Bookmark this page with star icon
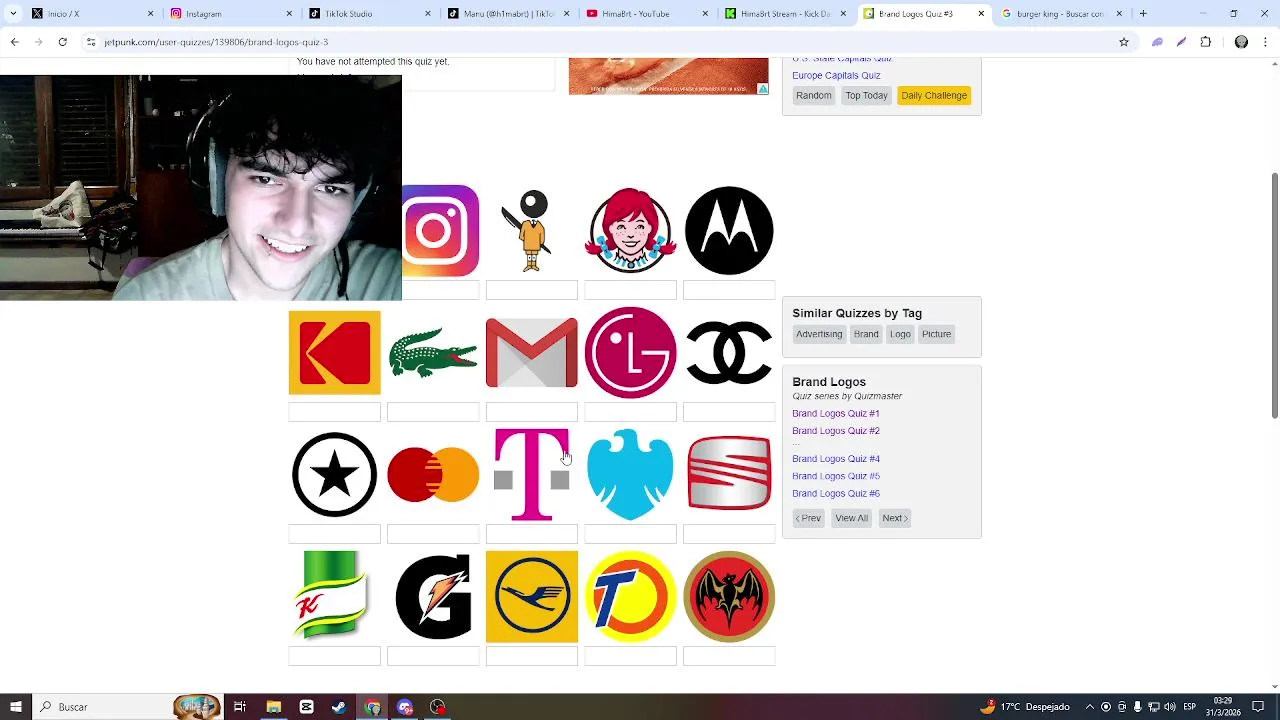 (1124, 42)
